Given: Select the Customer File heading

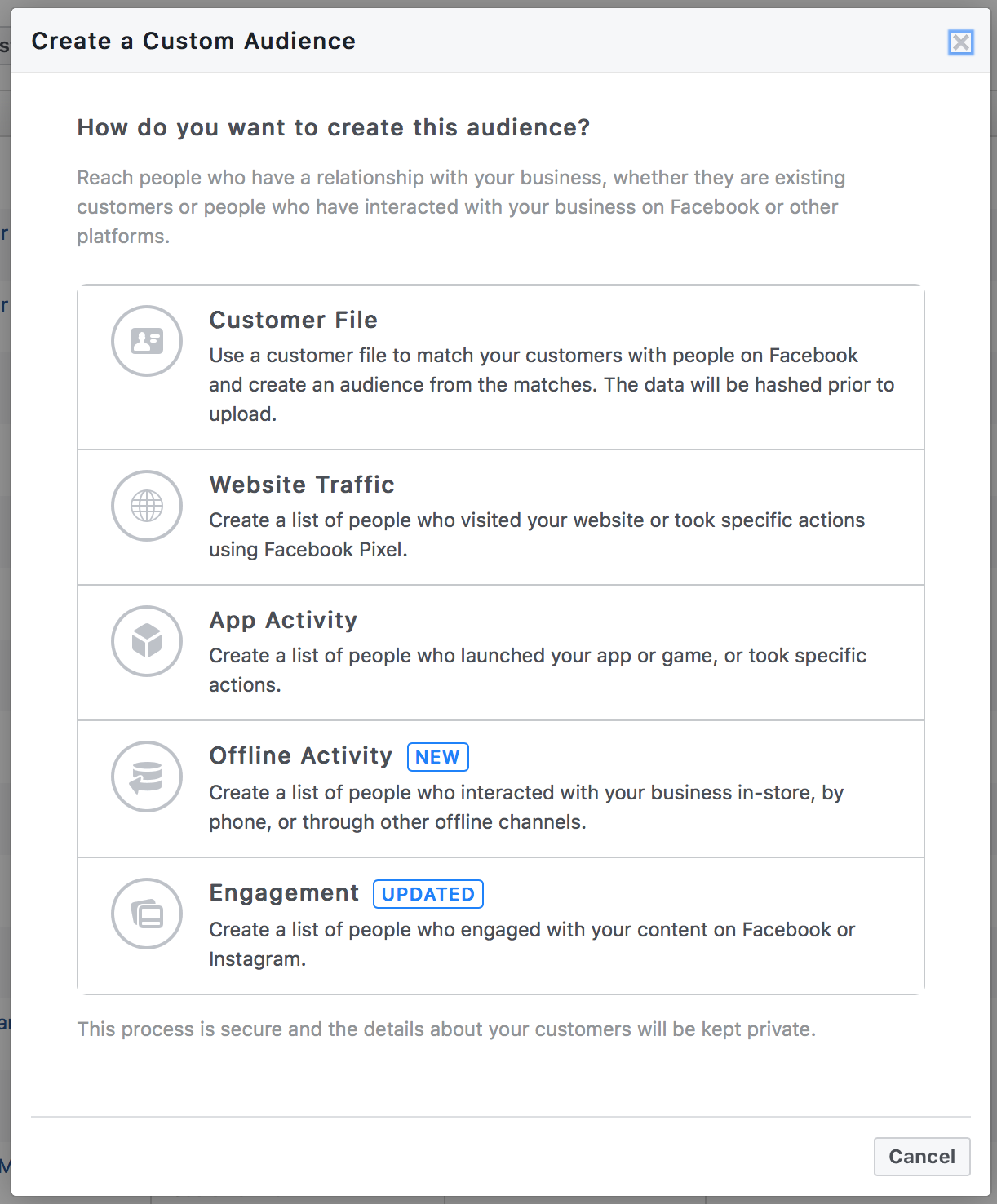Looking at the screenshot, I should [x=293, y=320].
